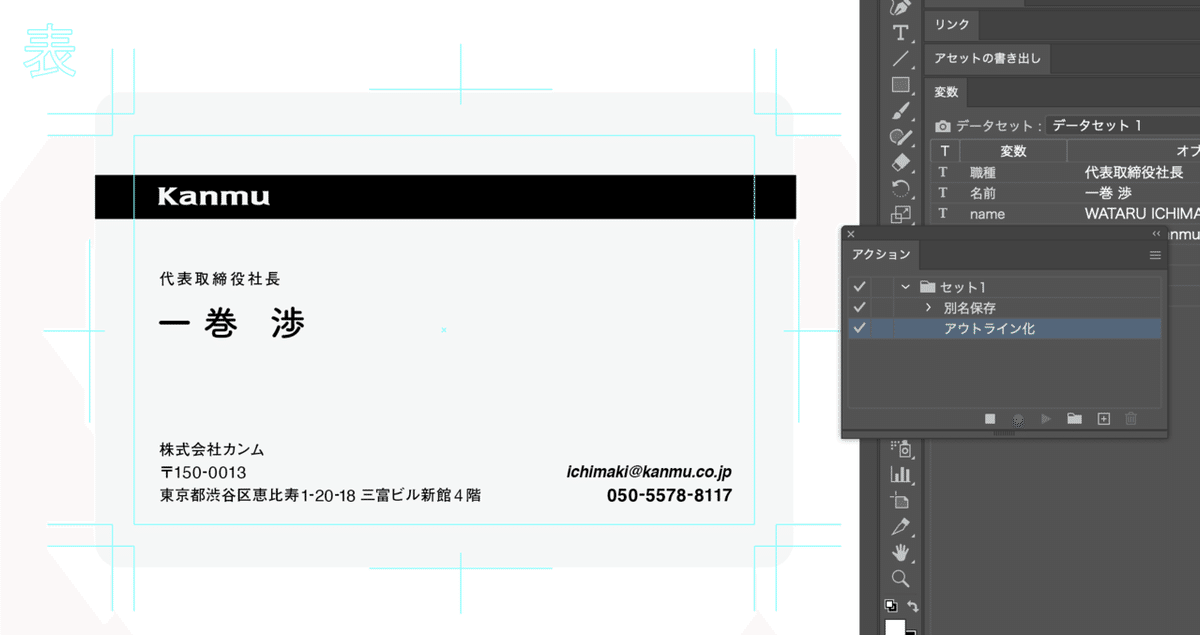The image size is (1200, 635).
Task: Create a new action set folder
Action: point(1074,419)
